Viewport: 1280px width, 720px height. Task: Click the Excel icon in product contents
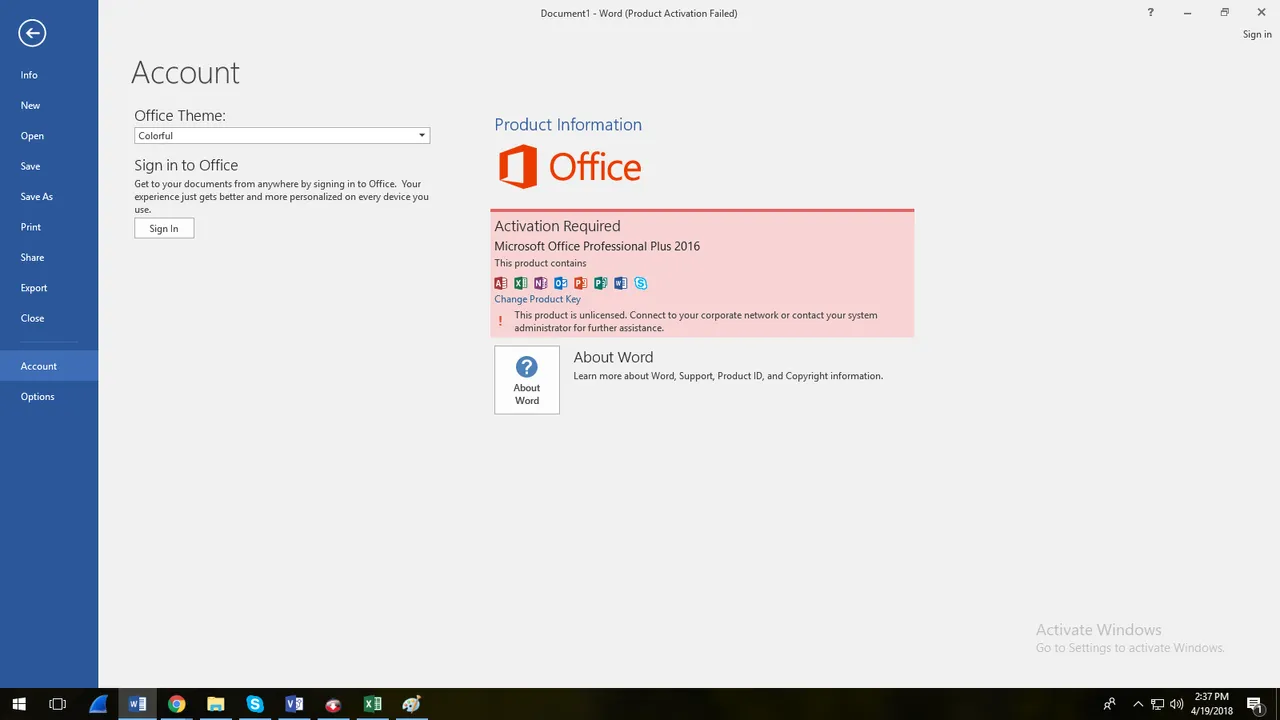(521, 283)
